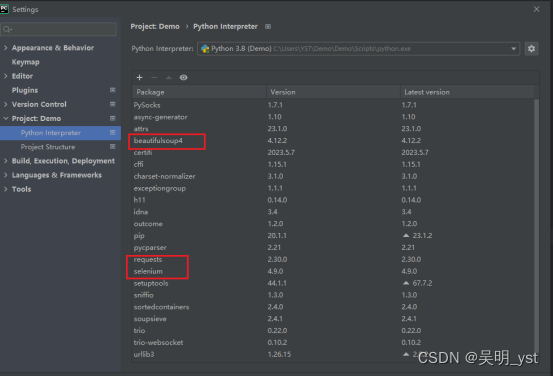Screen dimensions: 554x376
Task: Click the upgrade arrow in urllib3 row
Action: pyautogui.click(x=406, y=354)
